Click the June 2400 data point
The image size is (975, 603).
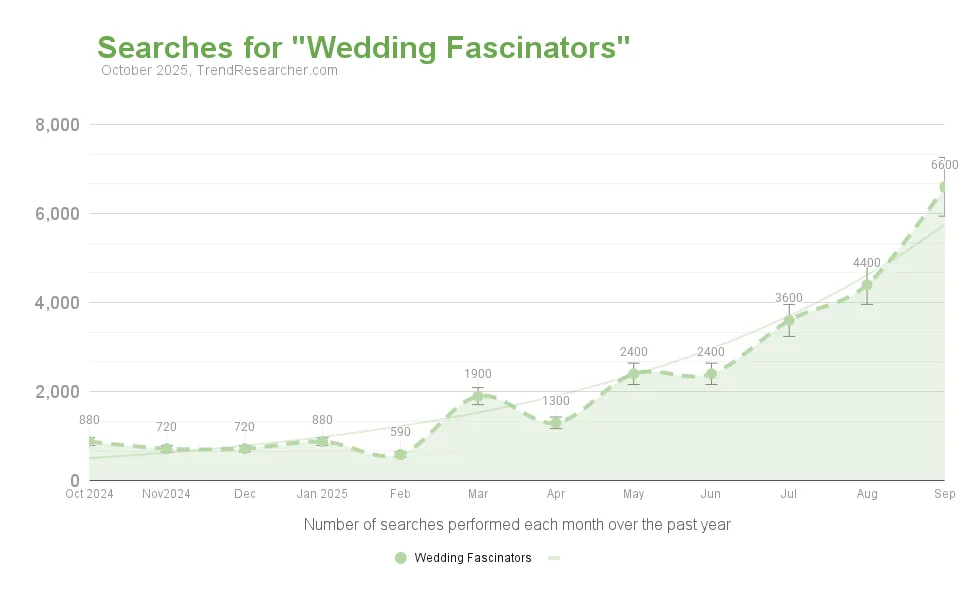pyautogui.click(x=711, y=374)
